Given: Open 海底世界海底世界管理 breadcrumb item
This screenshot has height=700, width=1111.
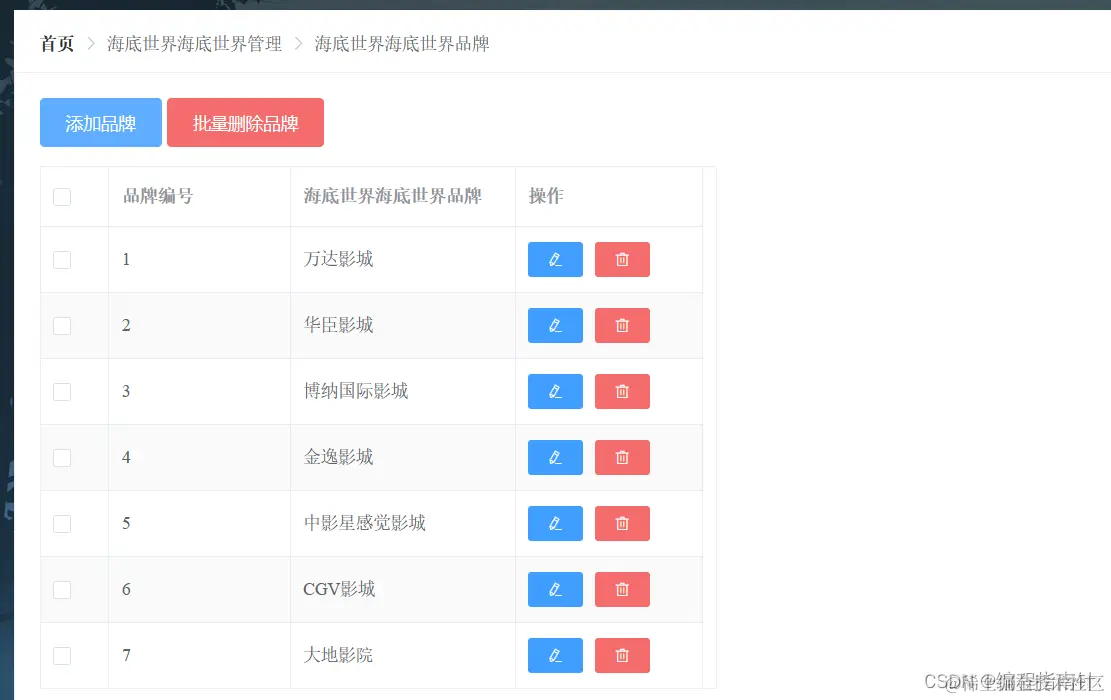Looking at the screenshot, I should 194,44.
